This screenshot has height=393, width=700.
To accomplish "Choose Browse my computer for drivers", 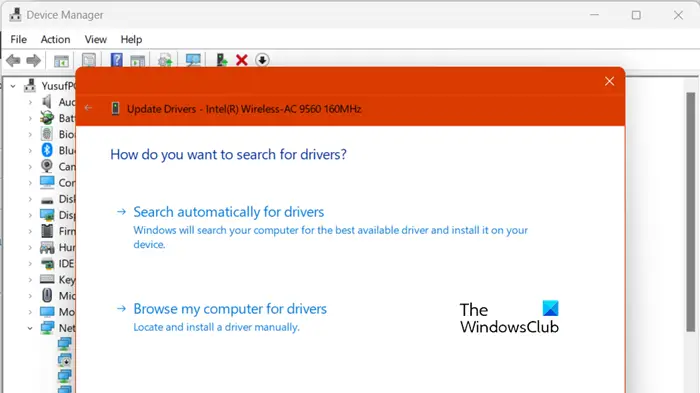I will 230,309.
